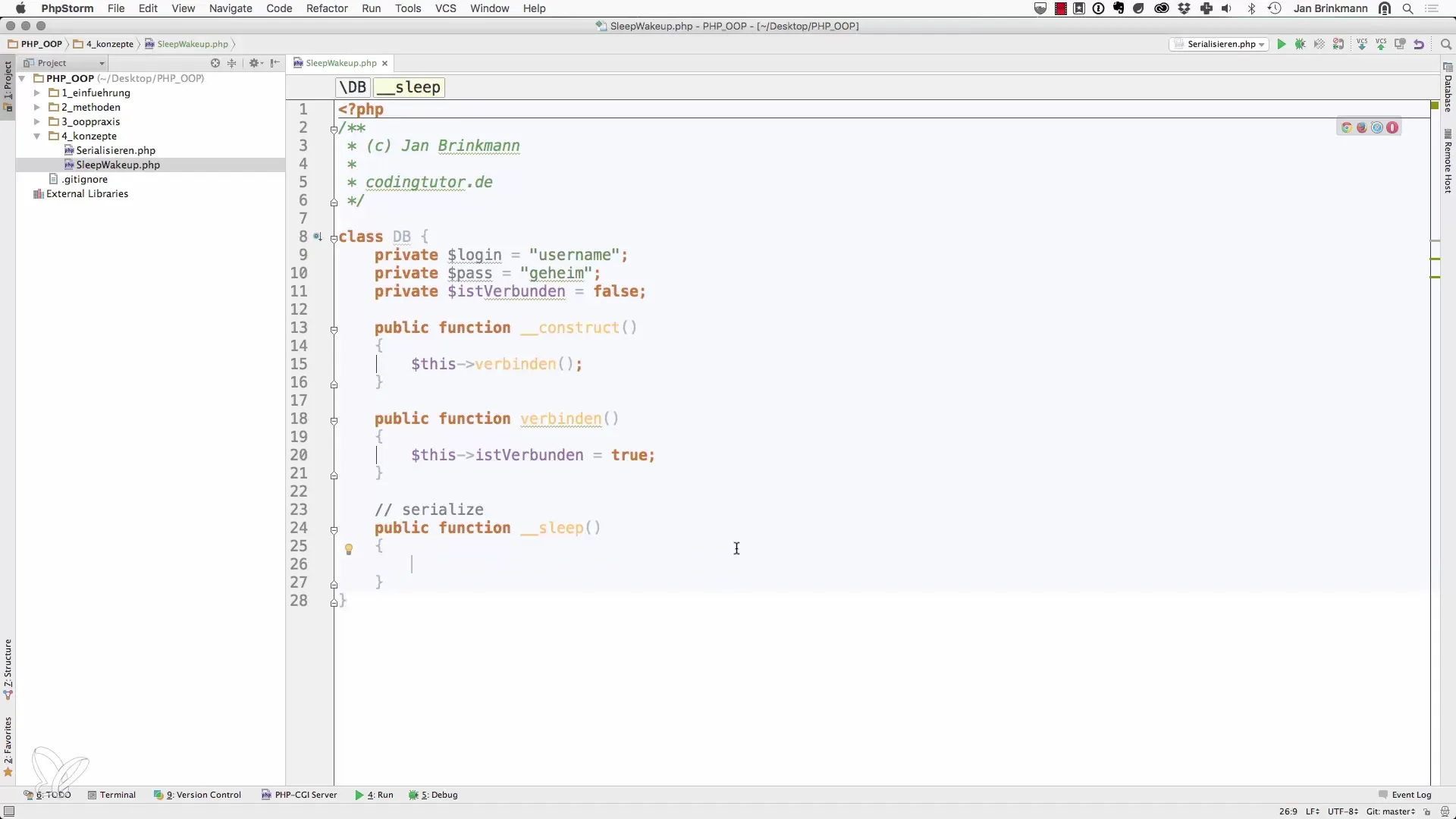Screen dimensions: 1456x819
Task: Collapse the PHP_OOP root folder
Action: 23,78
